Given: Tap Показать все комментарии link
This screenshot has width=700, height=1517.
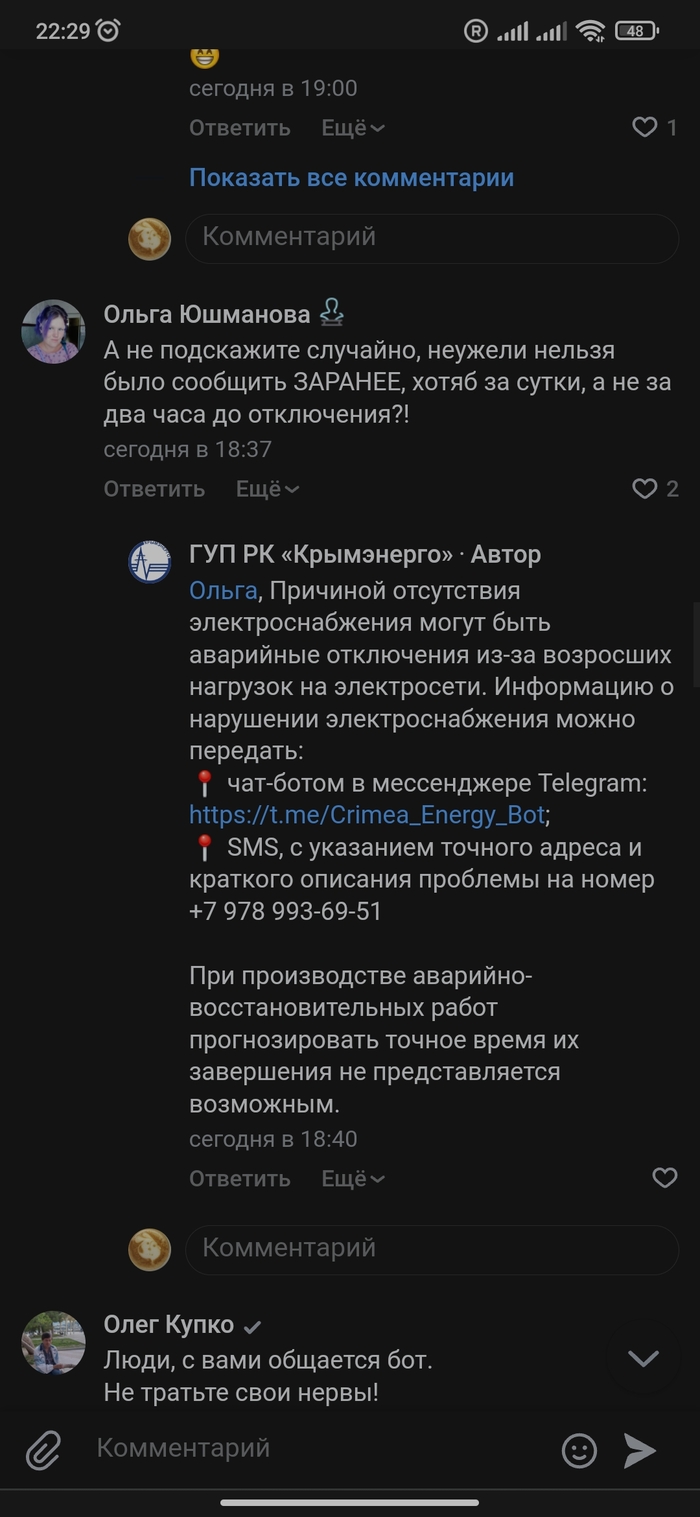Looking at the screenshot, I should coord(351,178).
